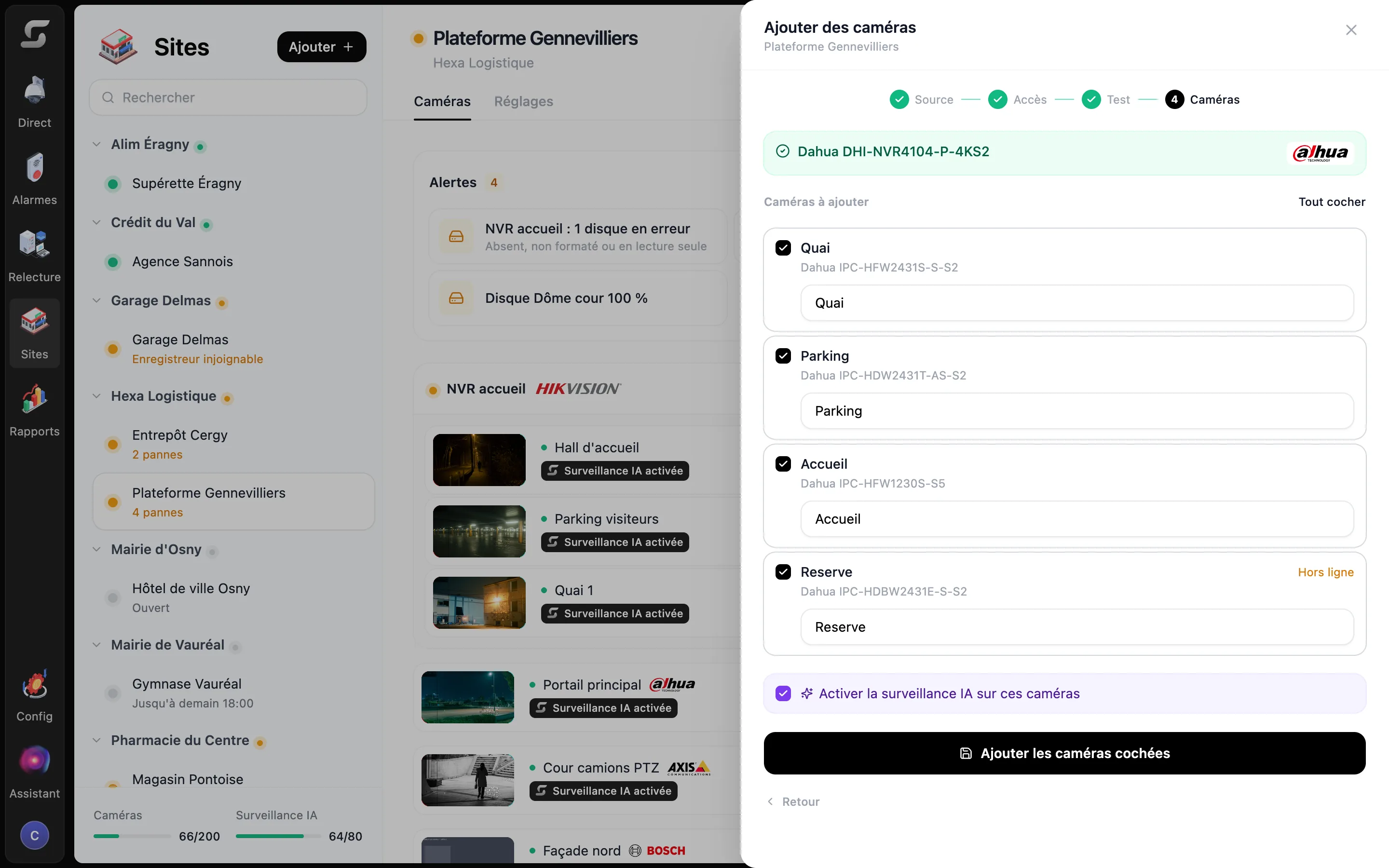
Task: Open the Alarmes section
Action: 34,178
